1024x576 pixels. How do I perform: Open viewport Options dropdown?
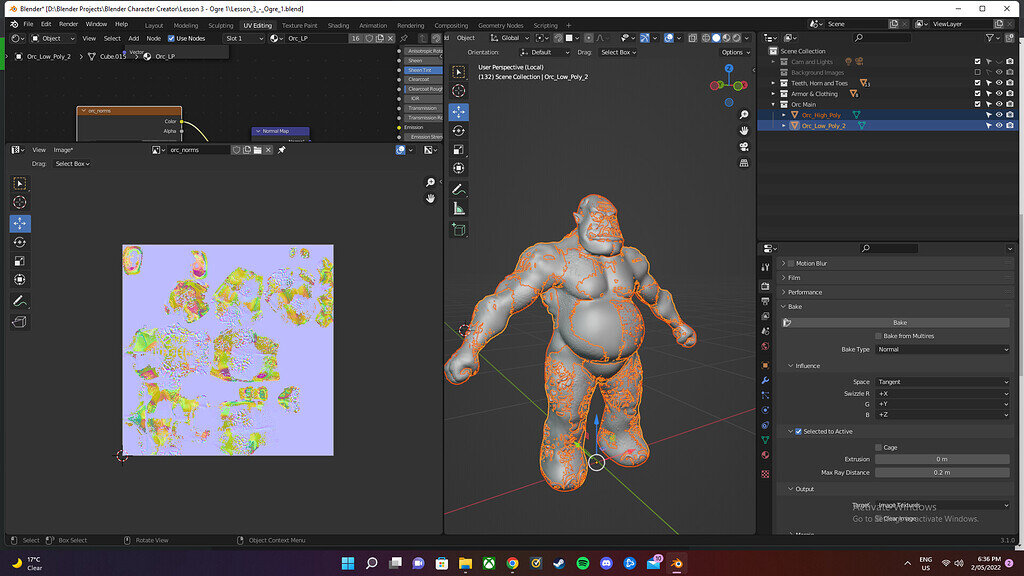point(735,52)
